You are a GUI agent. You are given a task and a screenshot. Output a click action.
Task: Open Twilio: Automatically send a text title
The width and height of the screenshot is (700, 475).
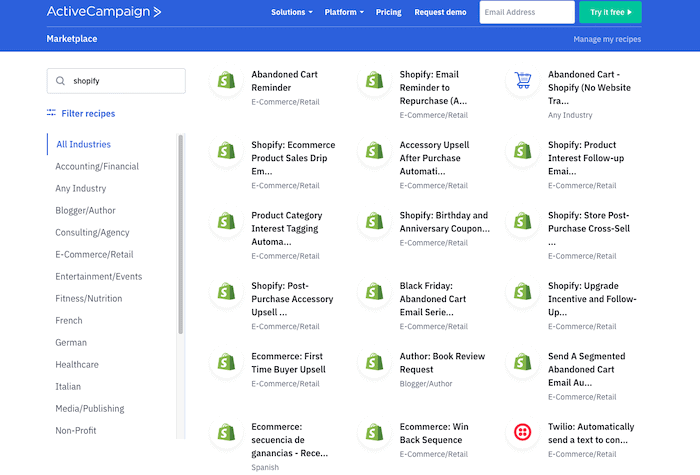pyautogui.click(x=591, y=433)
